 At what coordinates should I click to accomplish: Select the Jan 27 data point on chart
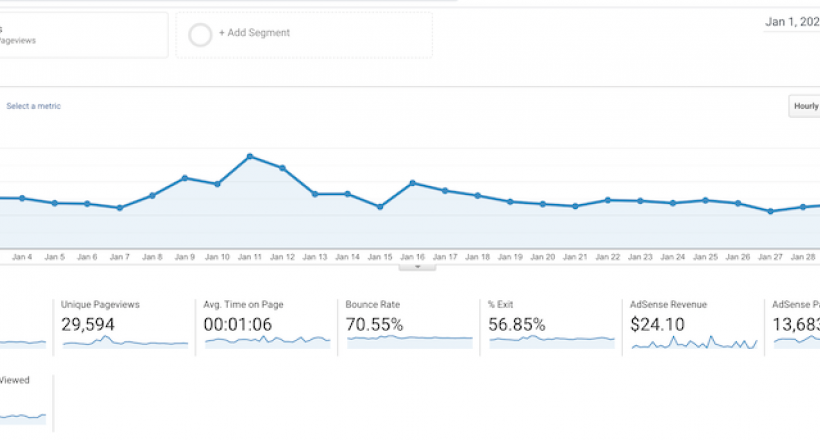click(x=770, y=211)
